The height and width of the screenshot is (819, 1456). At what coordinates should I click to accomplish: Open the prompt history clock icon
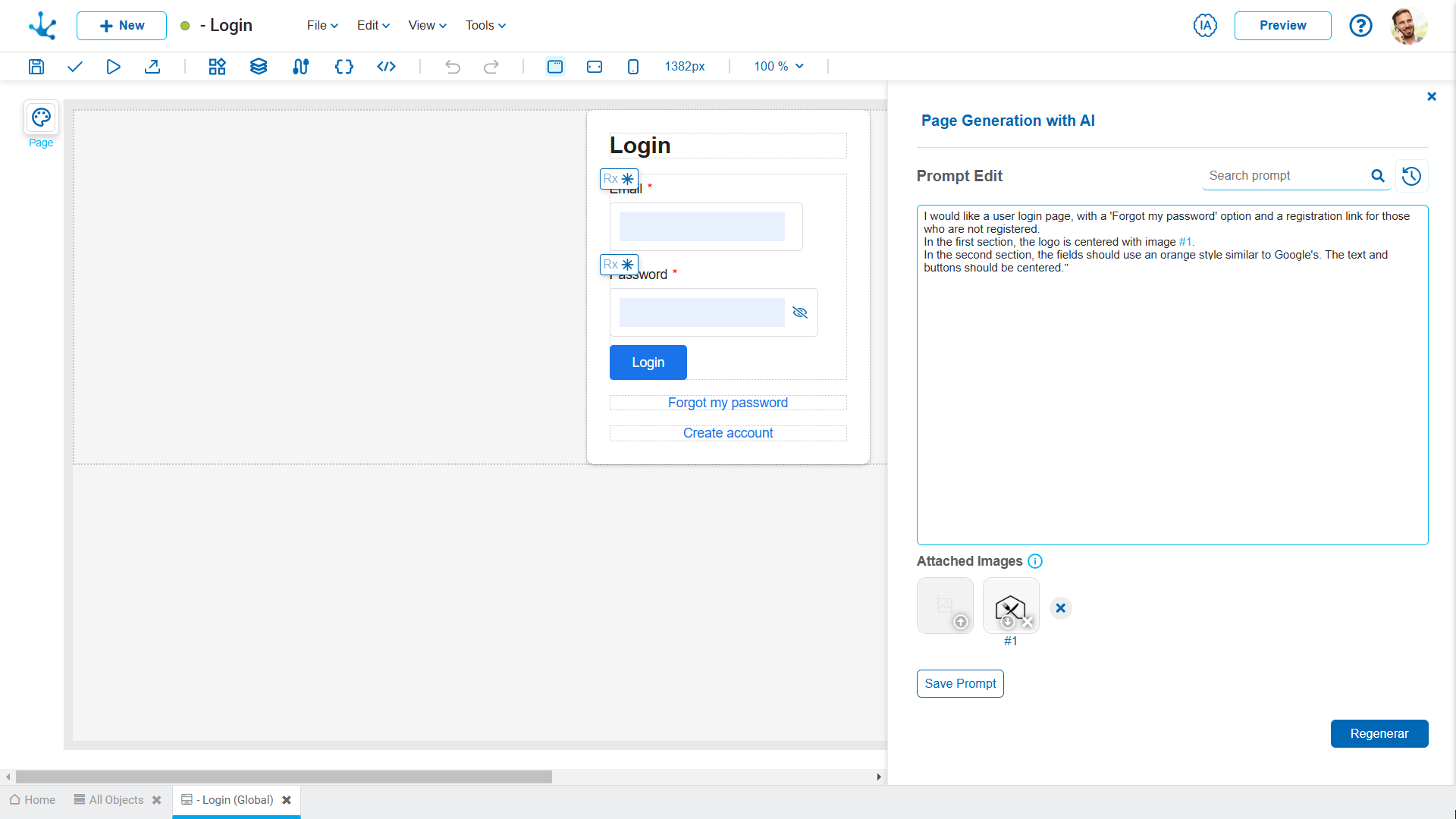coord(1411,176)
